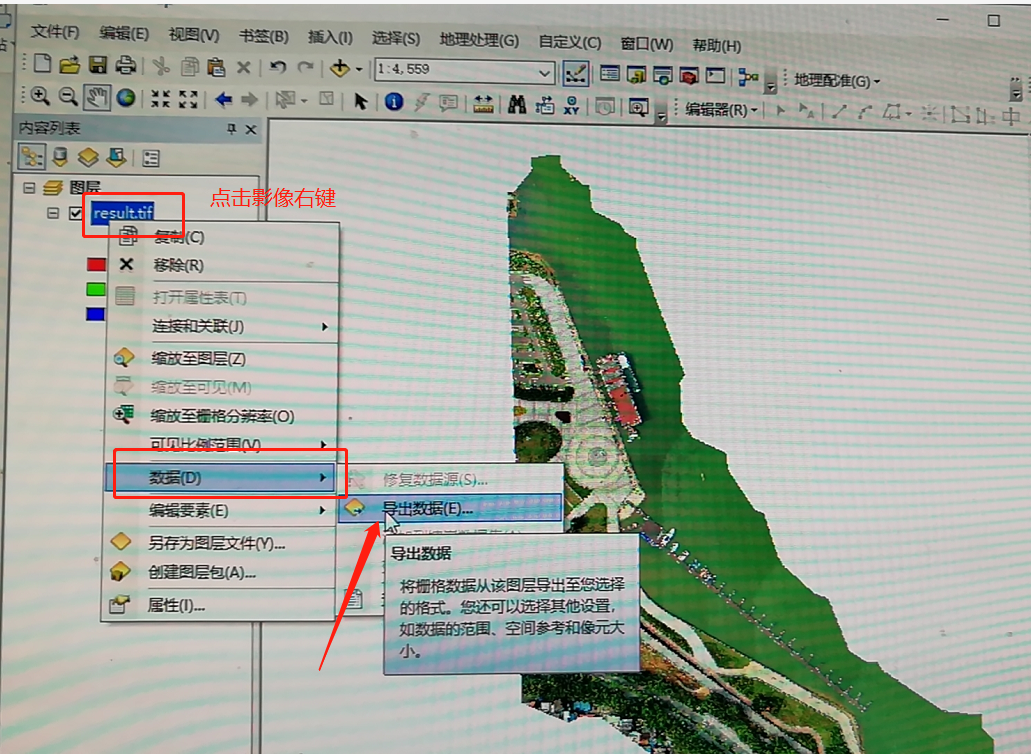Viewport: 1031px width, 754px height.
Task: Save the map using the floppy disk icon
Action: click(x=98, y=64)
